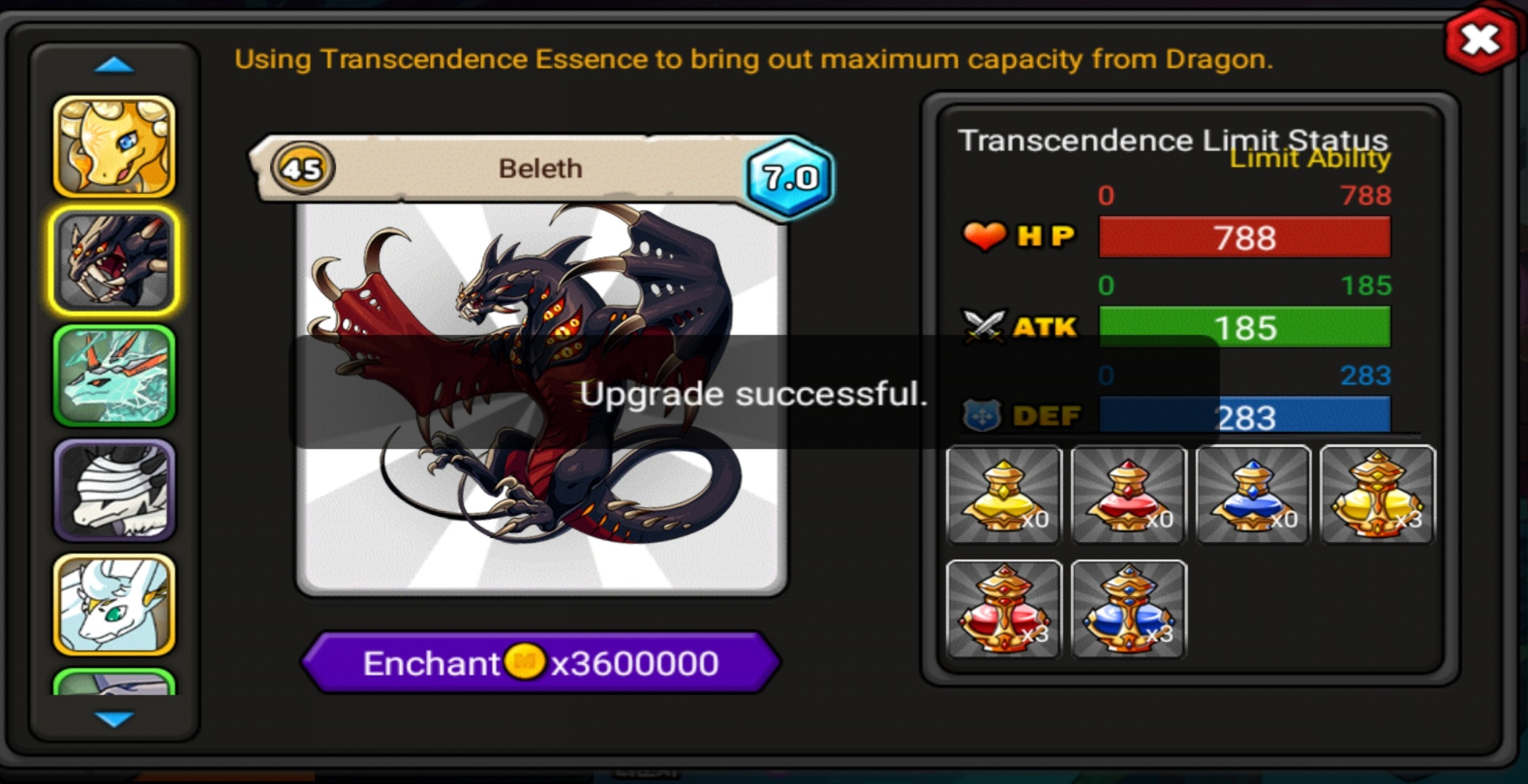Select the large yellow essence potion x3

click(x=1378, y=494)
